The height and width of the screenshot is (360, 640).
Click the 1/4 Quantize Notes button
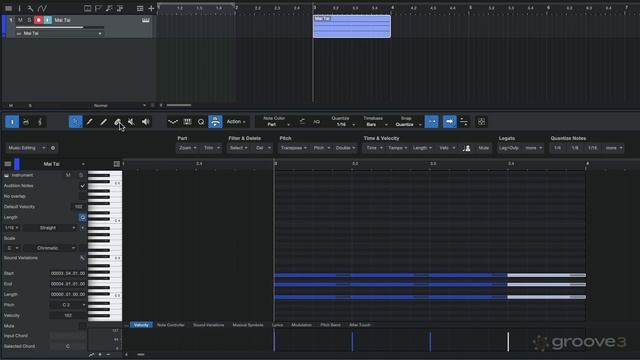(558, 148)
